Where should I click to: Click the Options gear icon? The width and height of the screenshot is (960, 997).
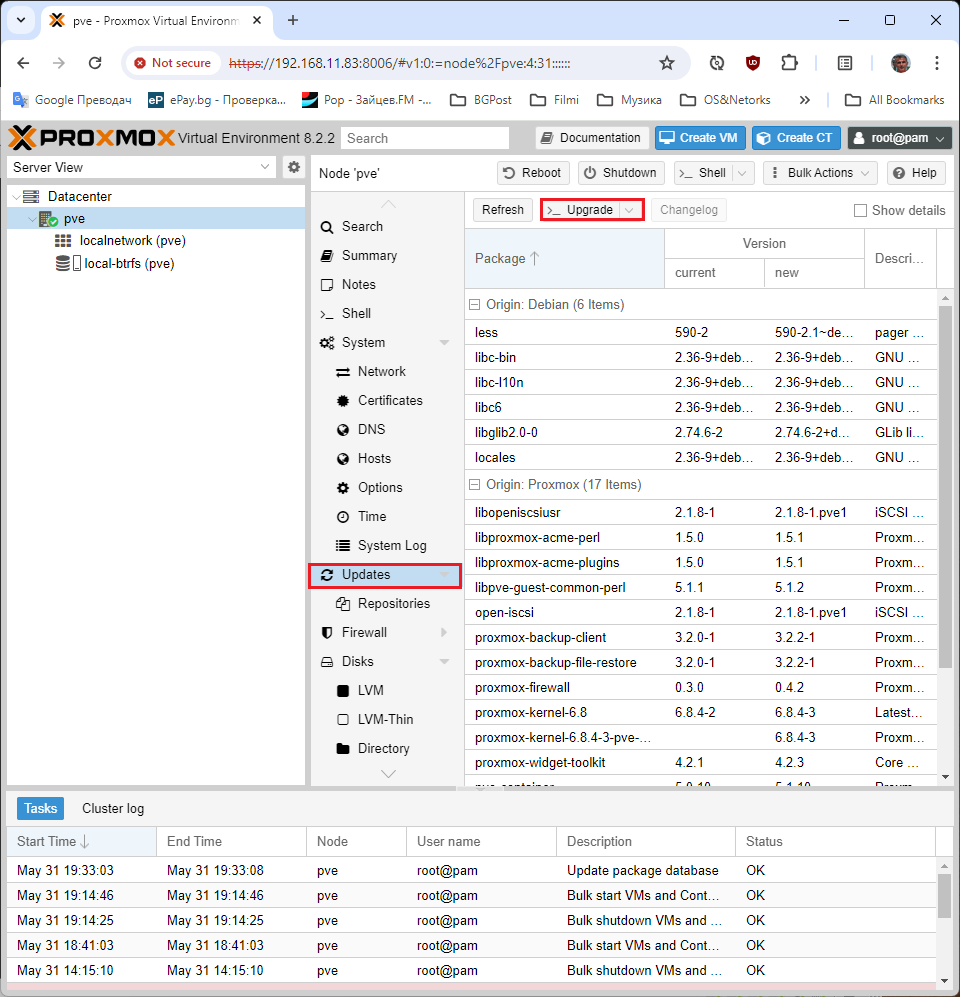pyautogui.click(x=343, y=488)
